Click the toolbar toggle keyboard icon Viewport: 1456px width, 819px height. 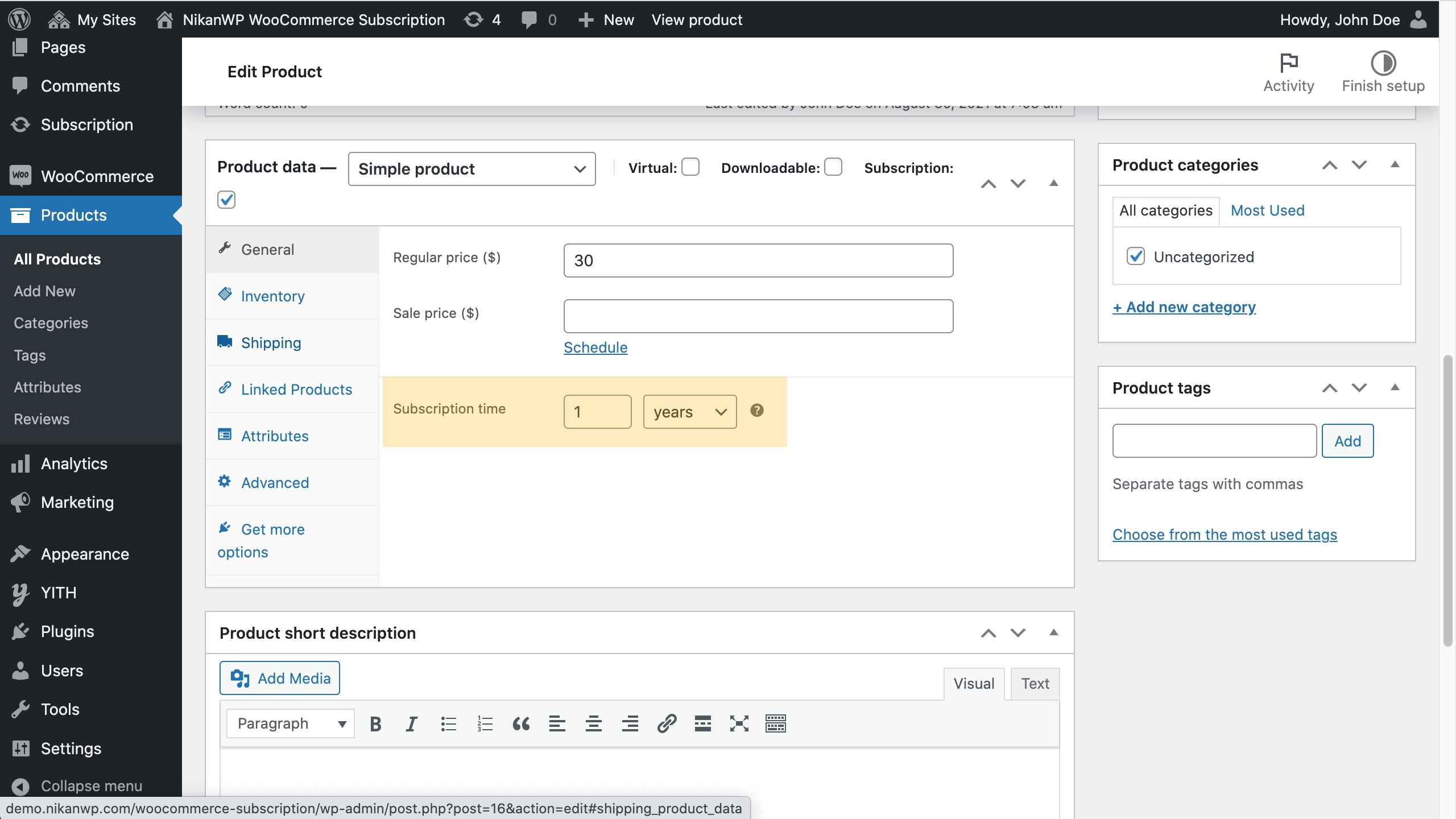coord(775,724)
